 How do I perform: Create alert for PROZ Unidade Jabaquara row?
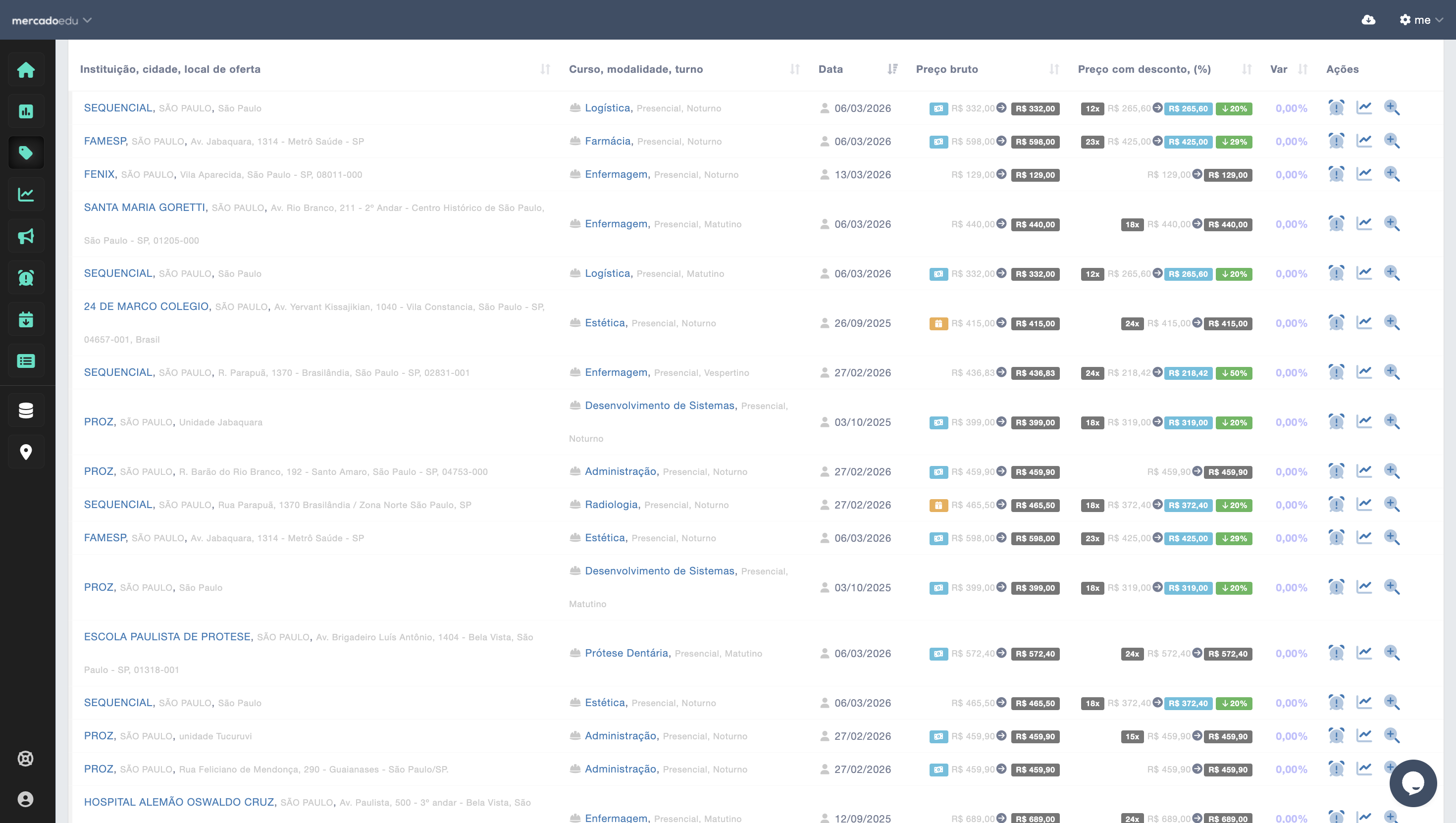(1336, 422)
